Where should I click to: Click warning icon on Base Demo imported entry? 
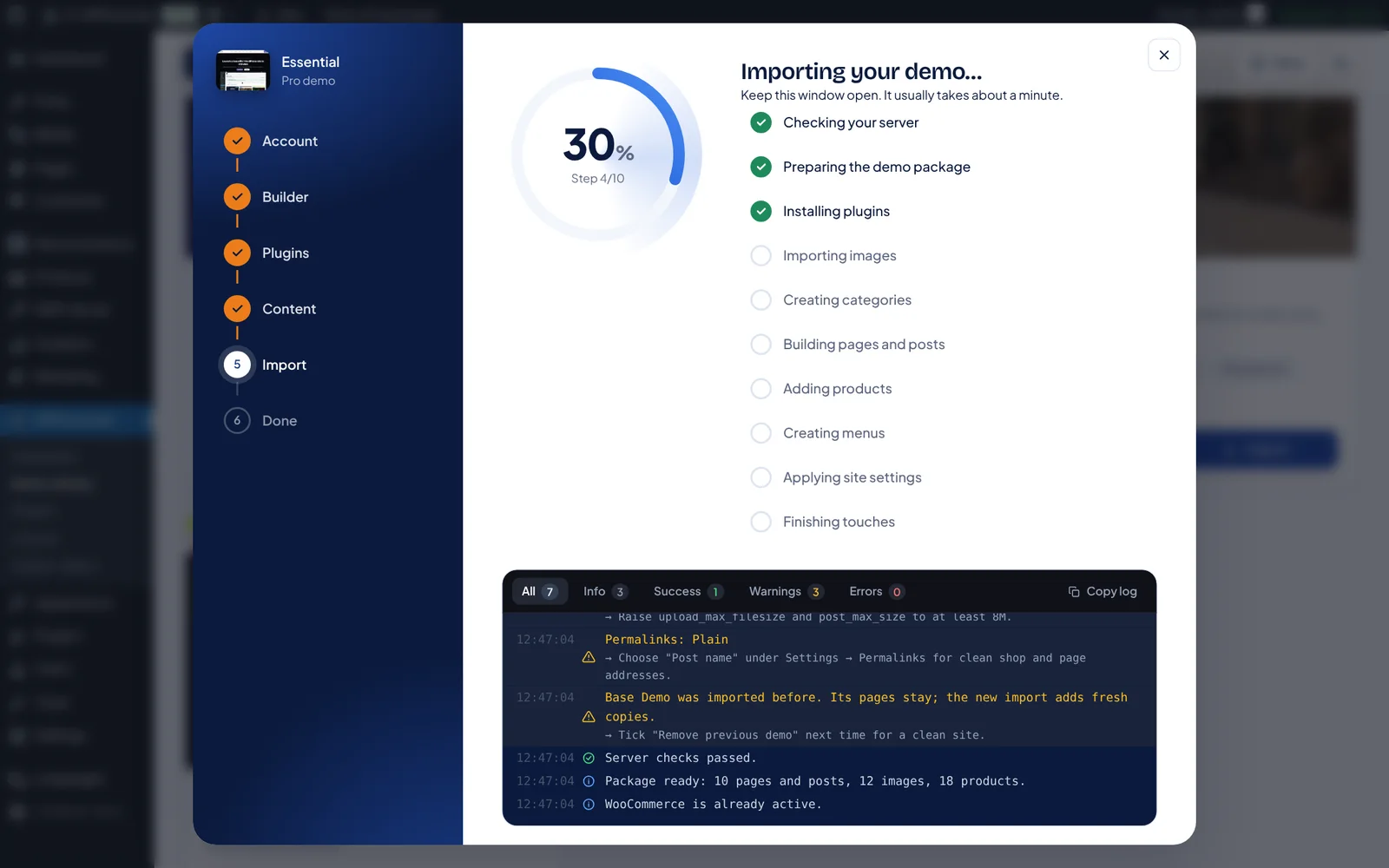point(589,716)
